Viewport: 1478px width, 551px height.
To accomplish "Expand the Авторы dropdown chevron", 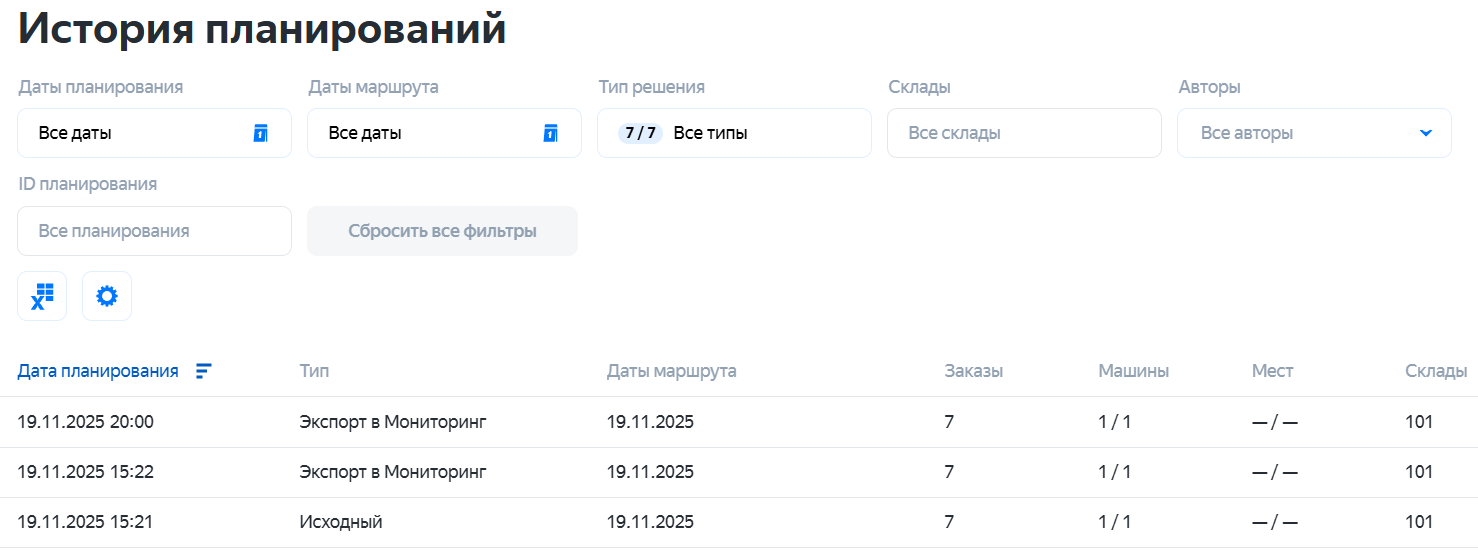I will tap(1425, 133).
